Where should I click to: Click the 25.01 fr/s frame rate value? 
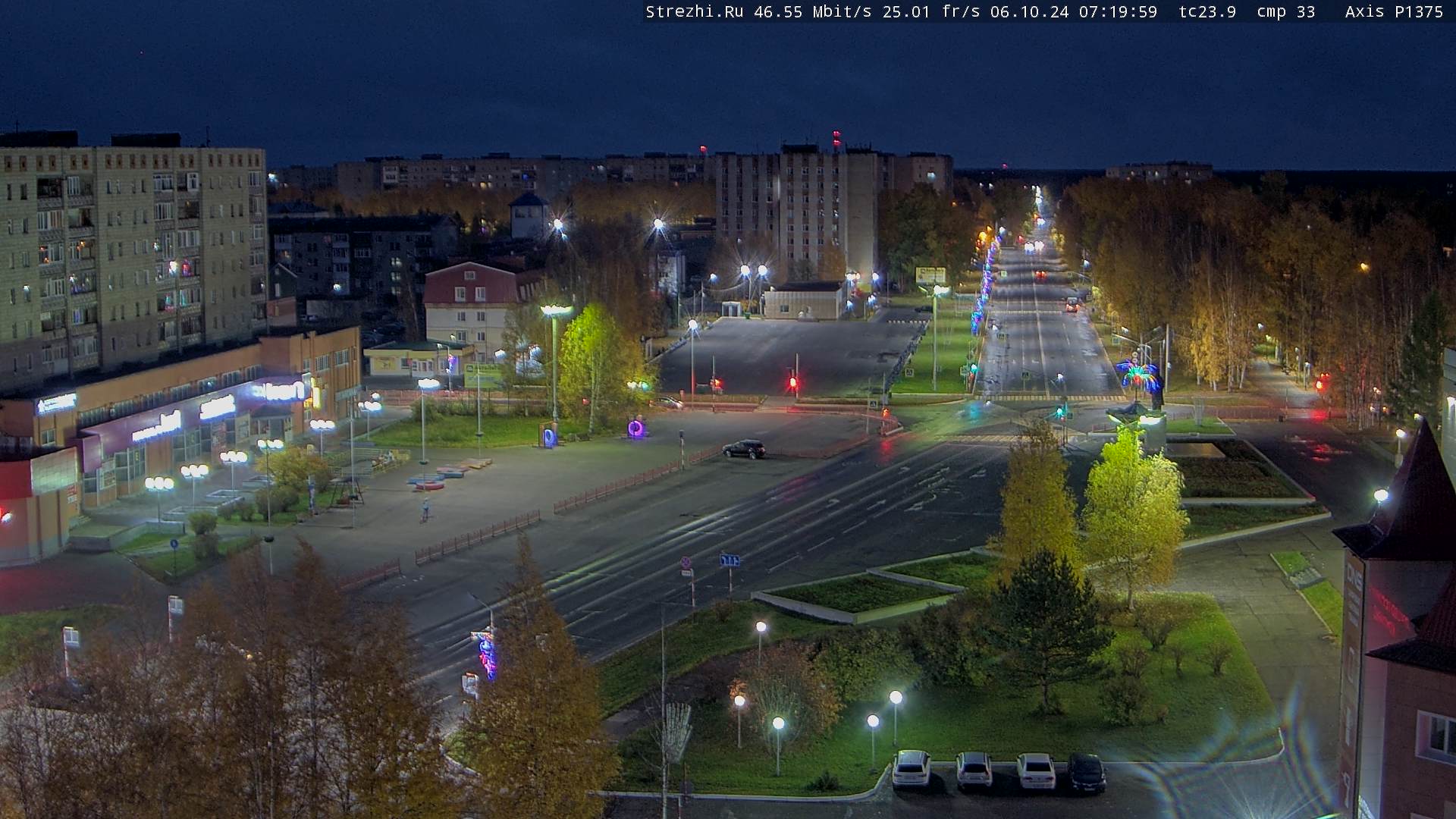pos(931,12)
